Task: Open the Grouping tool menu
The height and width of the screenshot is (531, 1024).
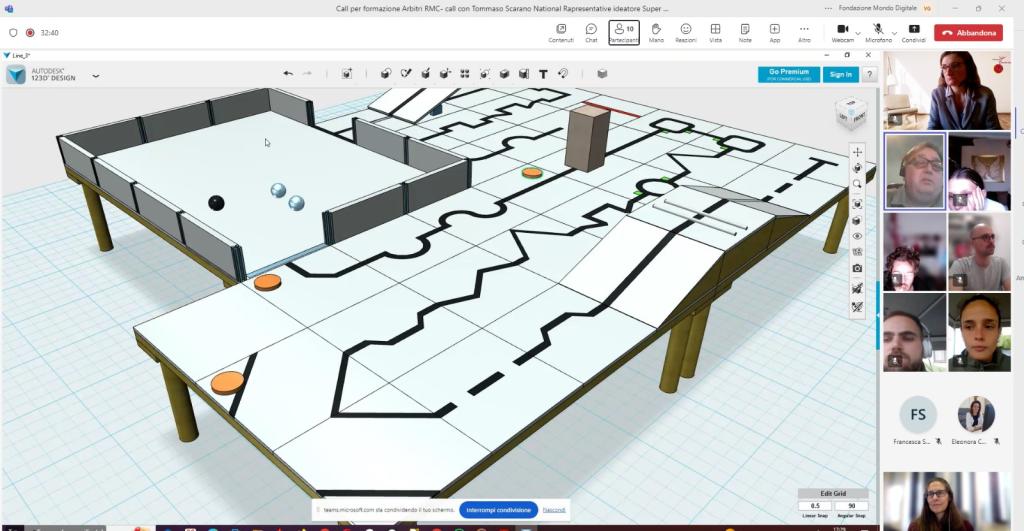Action: coord(485,74)
